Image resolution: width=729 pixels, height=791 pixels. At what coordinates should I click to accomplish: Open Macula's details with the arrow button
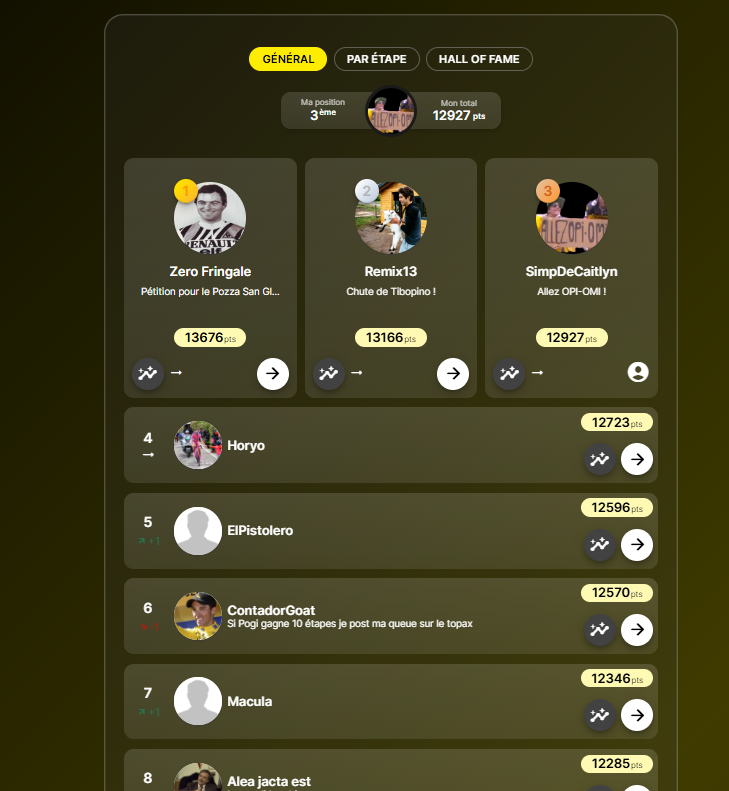pos(637,715)
